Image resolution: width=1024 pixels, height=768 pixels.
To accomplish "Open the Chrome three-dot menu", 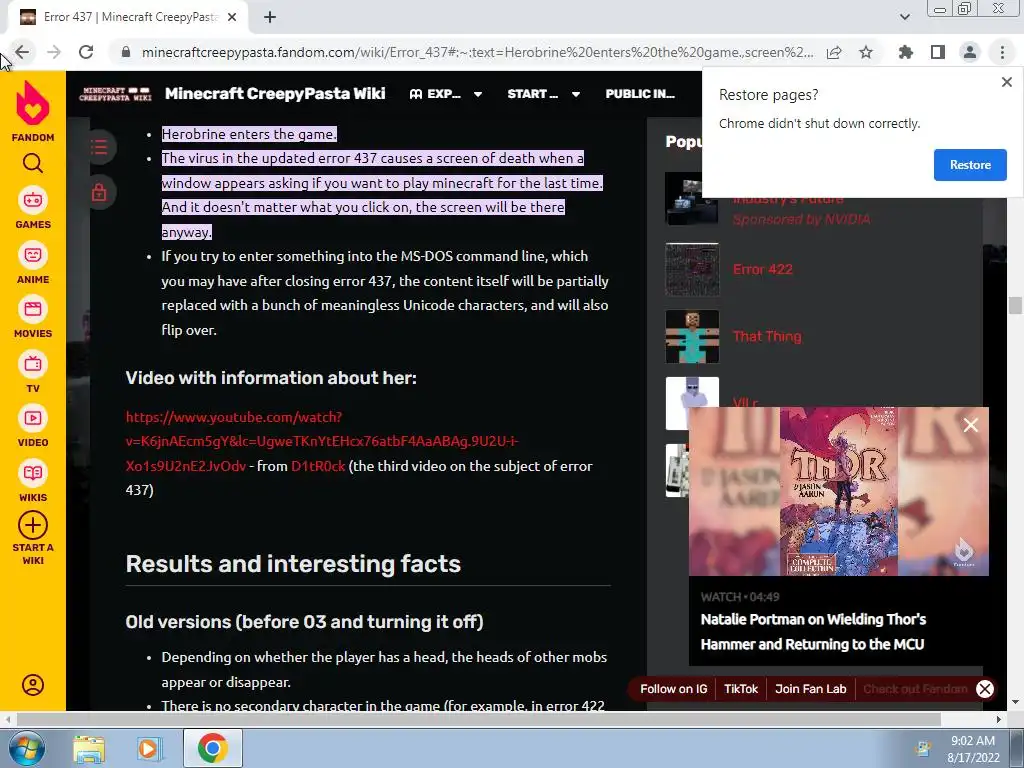I will pos(1002,52).
